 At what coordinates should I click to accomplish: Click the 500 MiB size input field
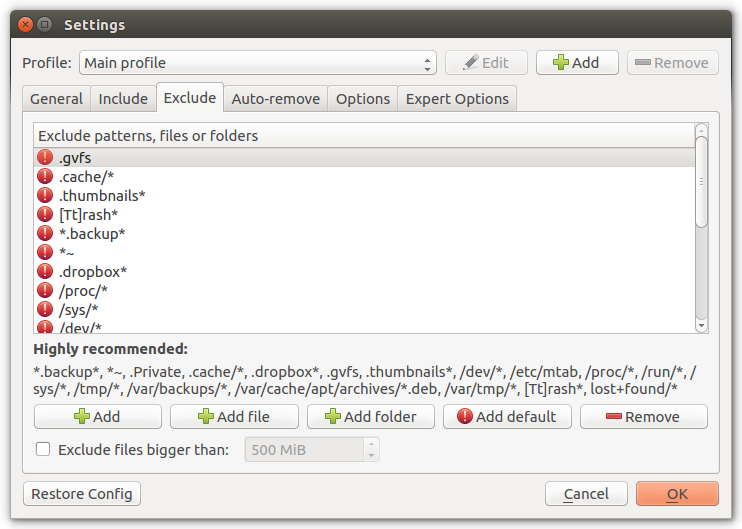point(304,449)
